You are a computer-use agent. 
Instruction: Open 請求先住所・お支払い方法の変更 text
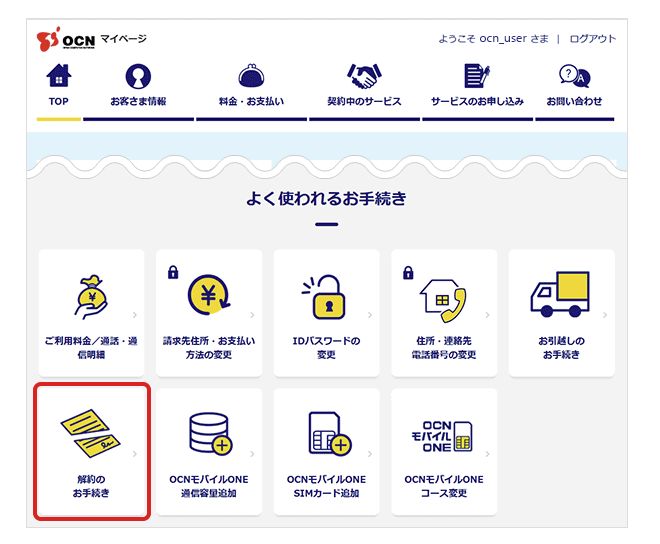coord(209,348)
